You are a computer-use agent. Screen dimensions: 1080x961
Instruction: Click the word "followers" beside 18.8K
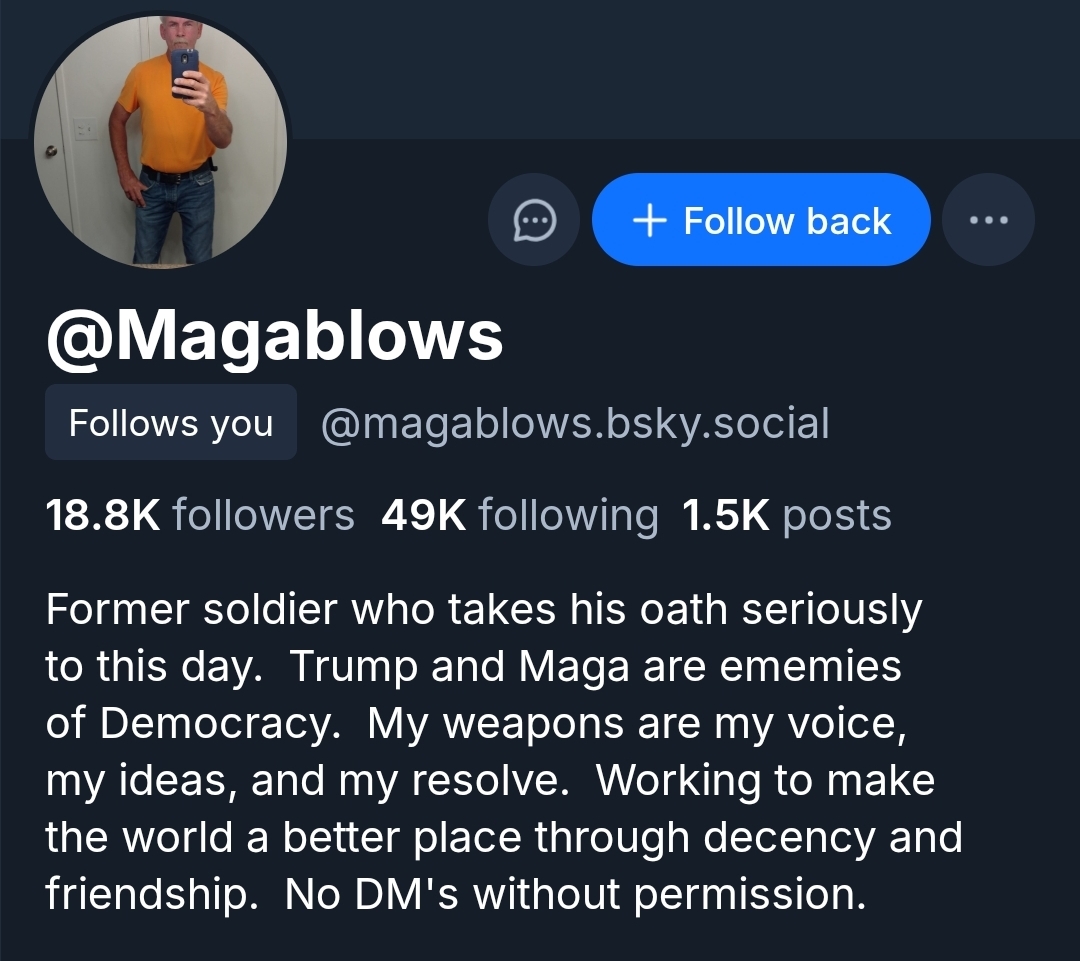pos(263,515)
